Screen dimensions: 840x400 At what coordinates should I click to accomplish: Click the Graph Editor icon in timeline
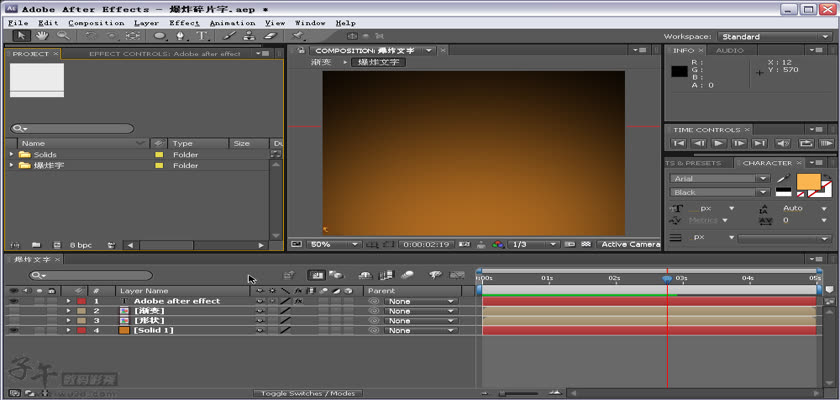tap(457, 275)
